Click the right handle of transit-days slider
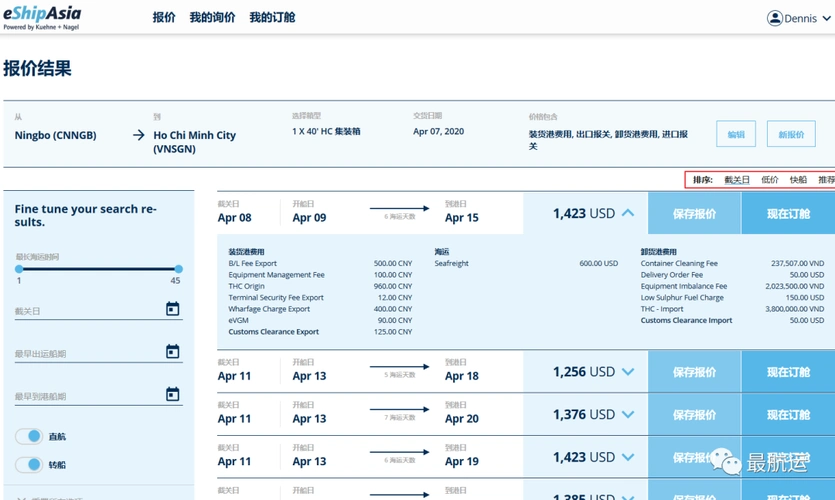 pos(178,269)
